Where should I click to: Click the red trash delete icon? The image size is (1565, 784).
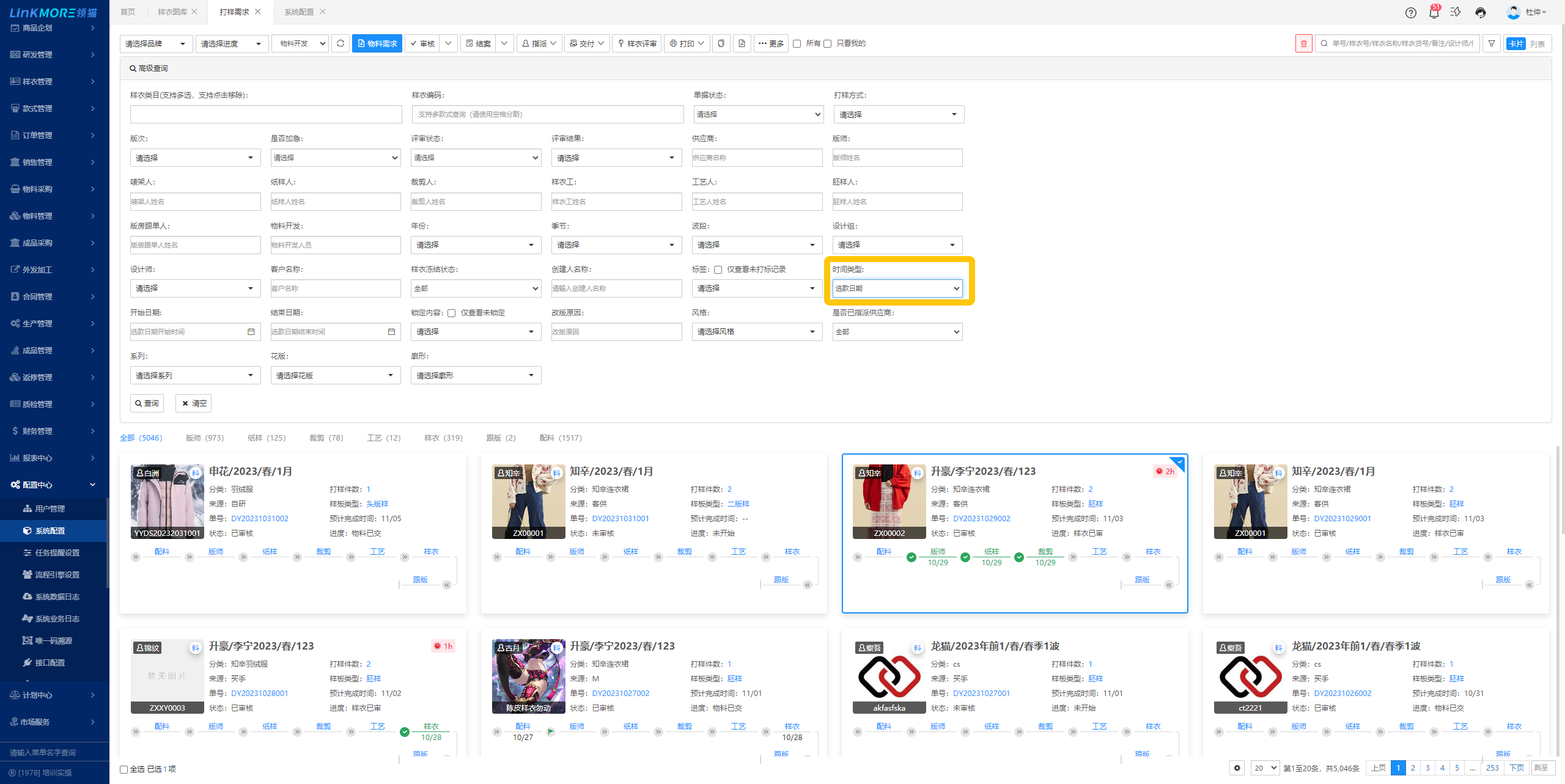tap(1303, 43)
